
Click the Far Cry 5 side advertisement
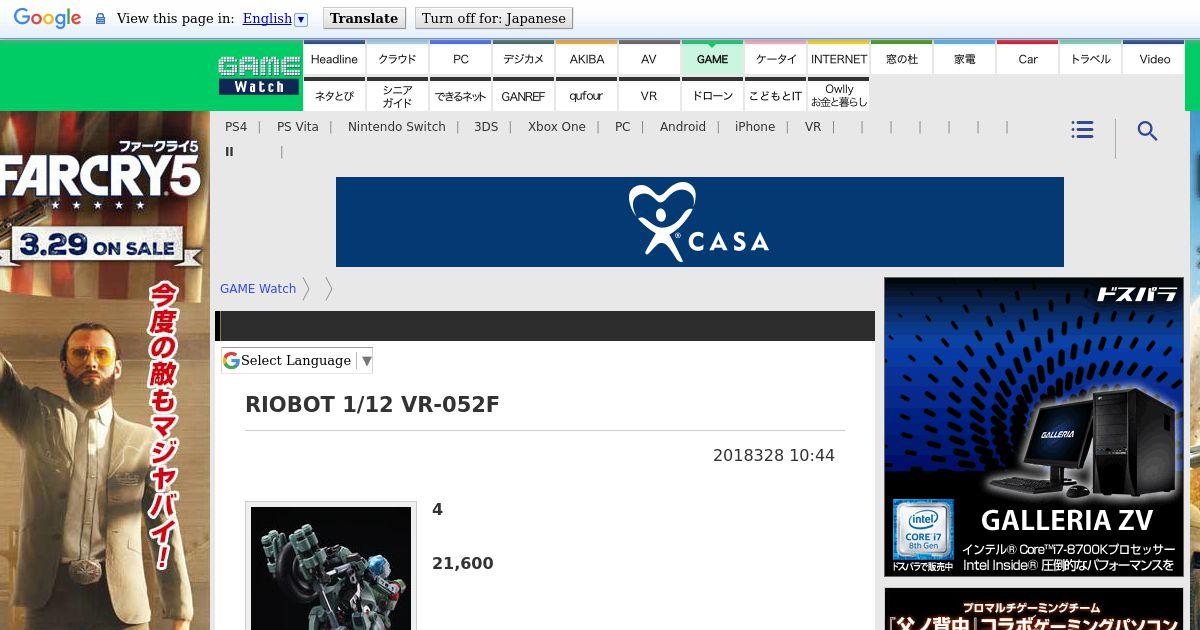coord(105,370)
